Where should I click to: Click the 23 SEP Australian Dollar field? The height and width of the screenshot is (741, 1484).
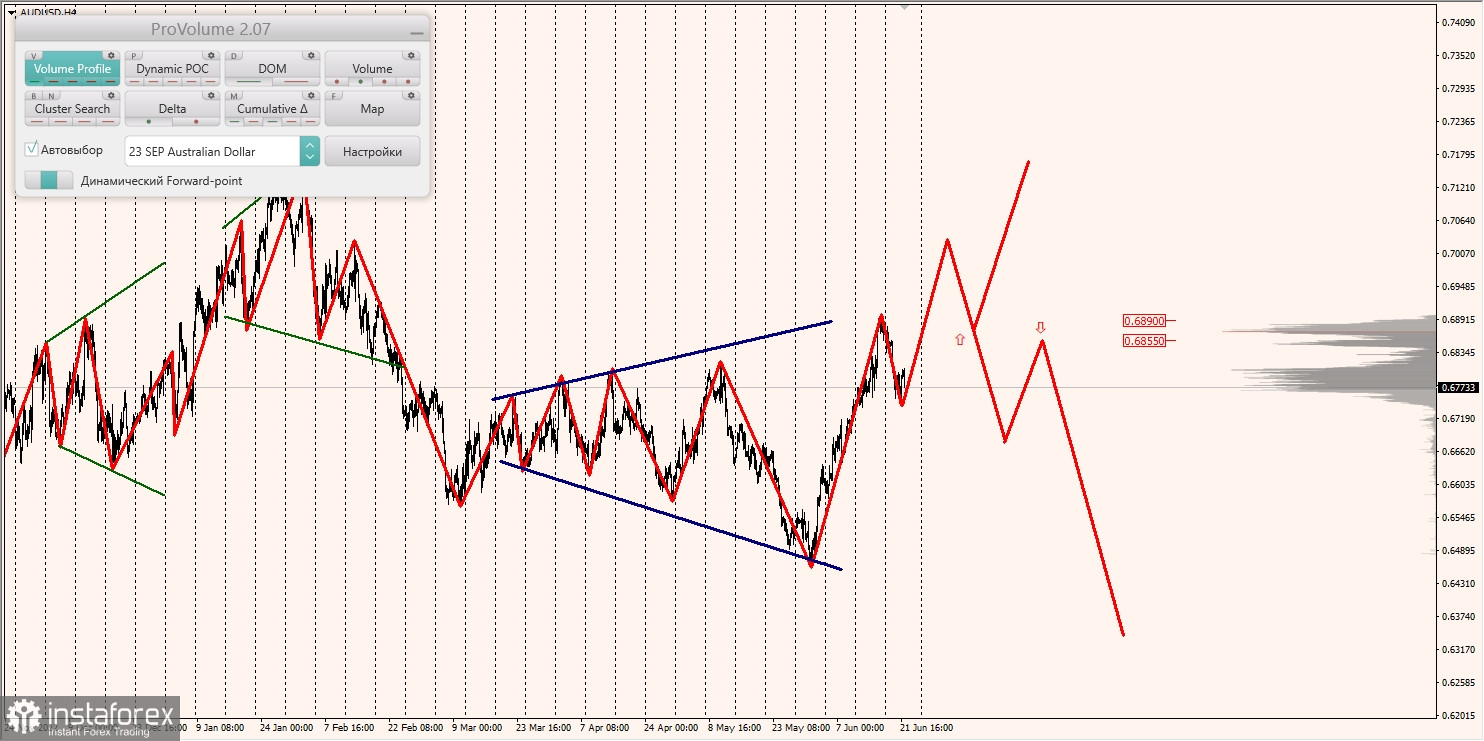[213, 151]
